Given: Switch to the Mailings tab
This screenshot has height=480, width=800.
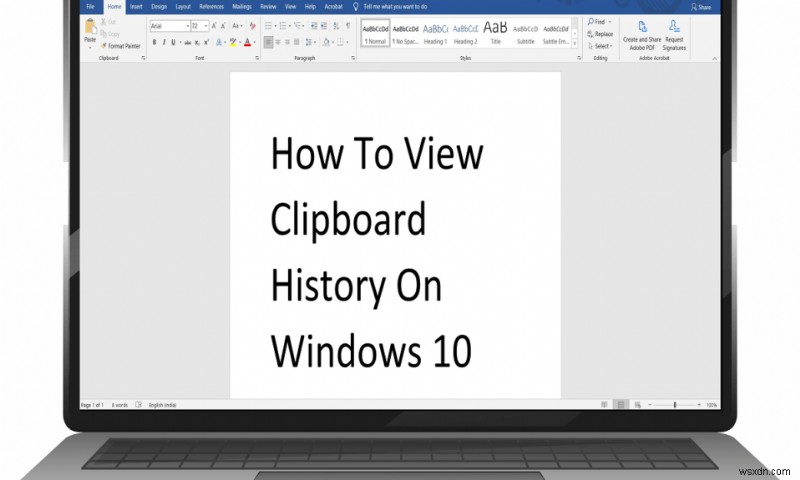Looking at the screenshot, I should [242, 7].
